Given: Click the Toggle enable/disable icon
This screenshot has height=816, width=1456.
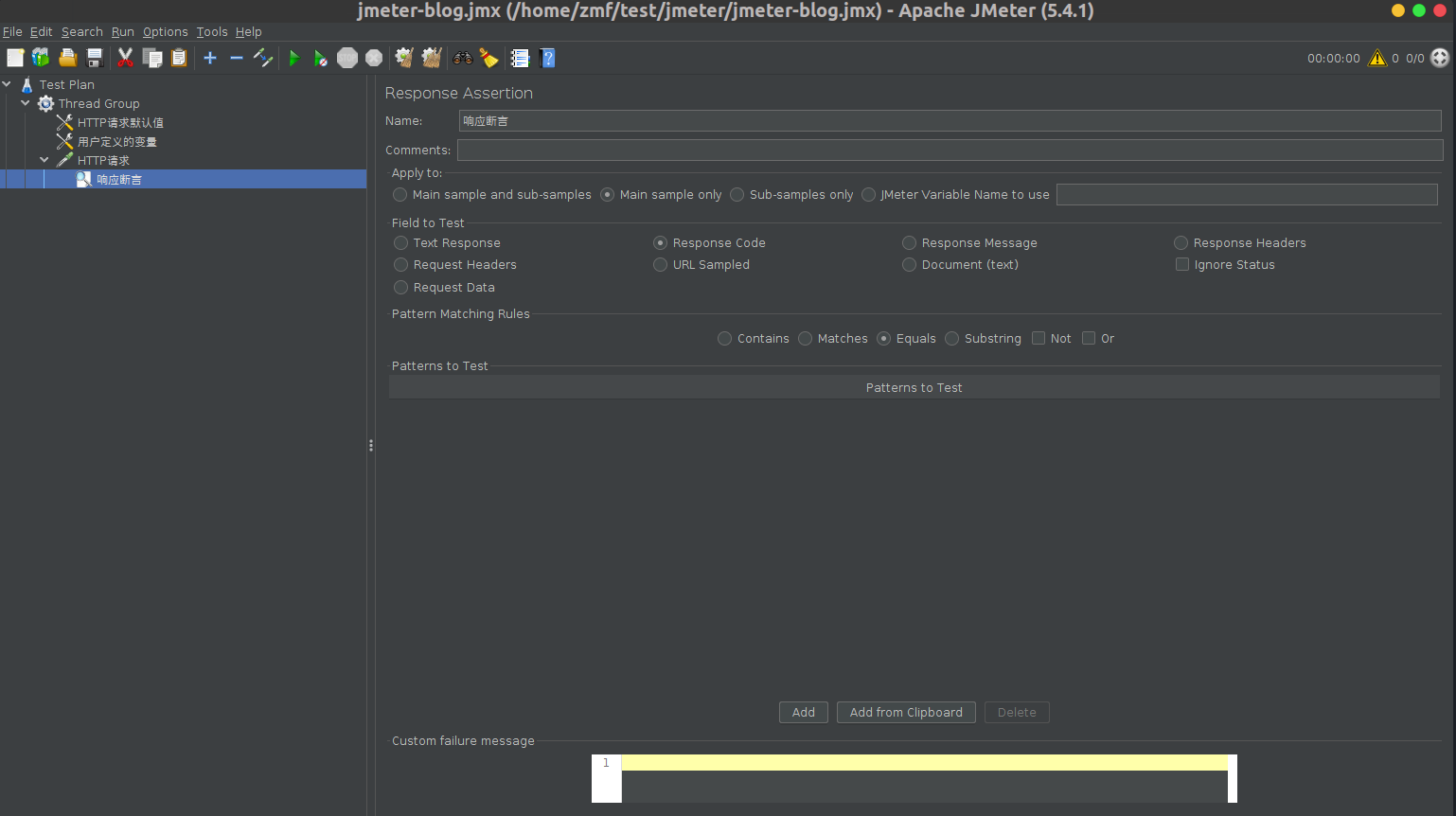Looking at the screenshot, I should [x=263, y=58].
